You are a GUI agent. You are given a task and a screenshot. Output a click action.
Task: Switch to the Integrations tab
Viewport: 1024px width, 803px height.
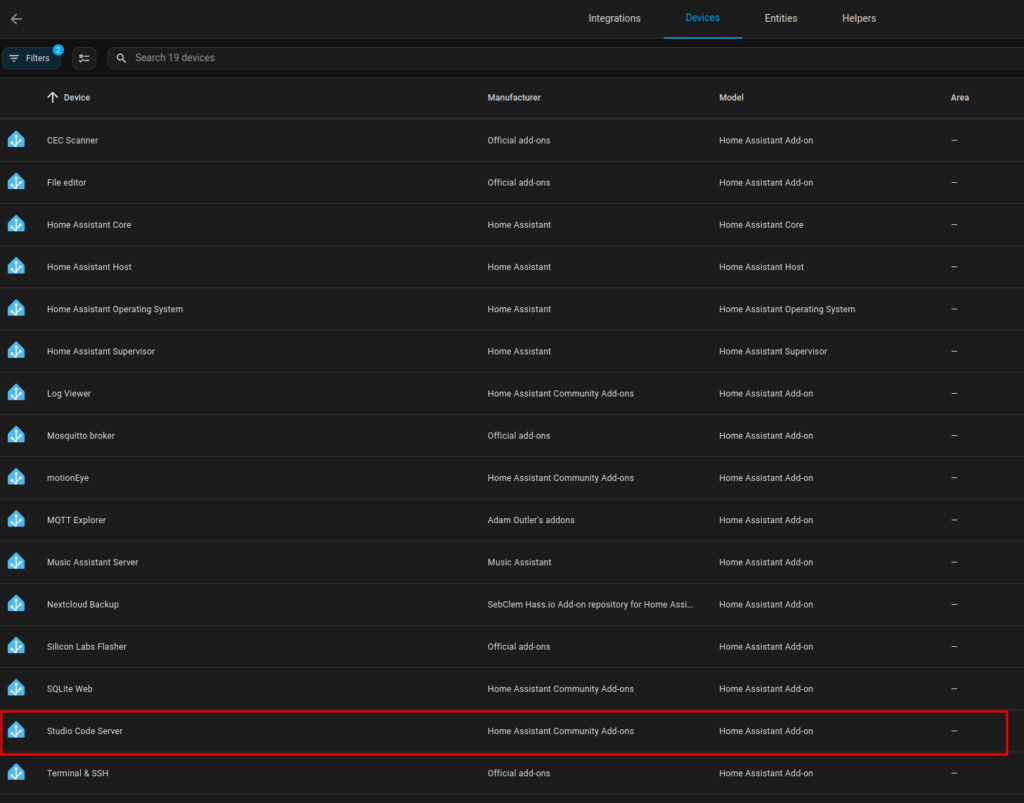(x=614, y=18)
